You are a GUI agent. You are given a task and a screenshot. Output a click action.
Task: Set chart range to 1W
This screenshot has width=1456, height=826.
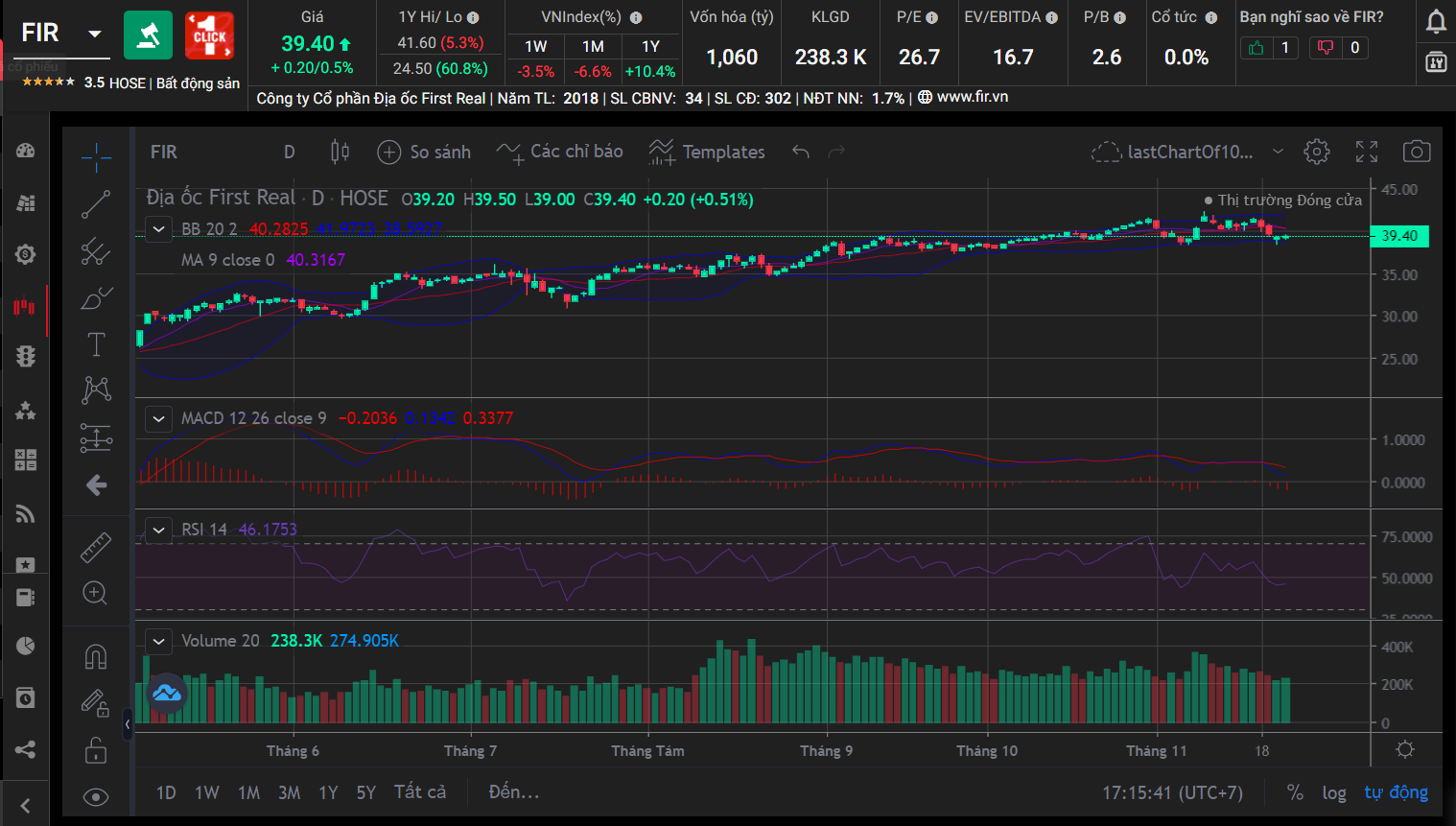pyautogui.click(x=207, y=792)
